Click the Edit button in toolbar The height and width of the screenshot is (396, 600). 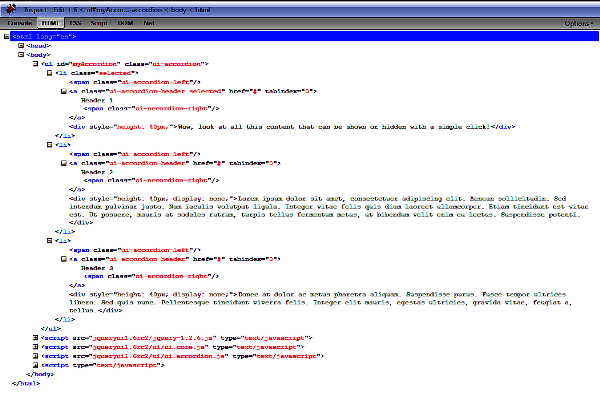pyautogui.click(x=59, y=10)
